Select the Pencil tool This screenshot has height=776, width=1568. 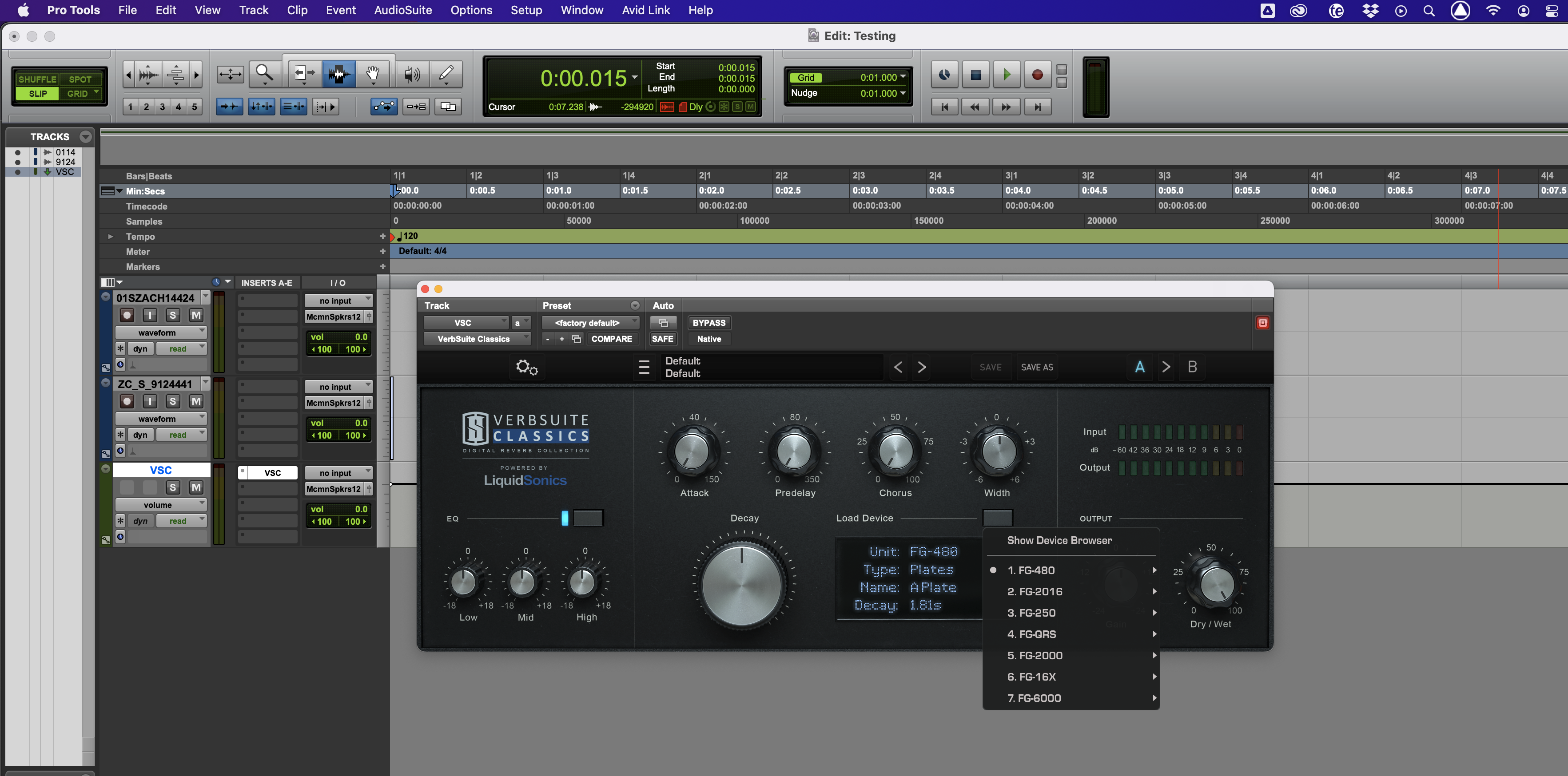[446, 75]
